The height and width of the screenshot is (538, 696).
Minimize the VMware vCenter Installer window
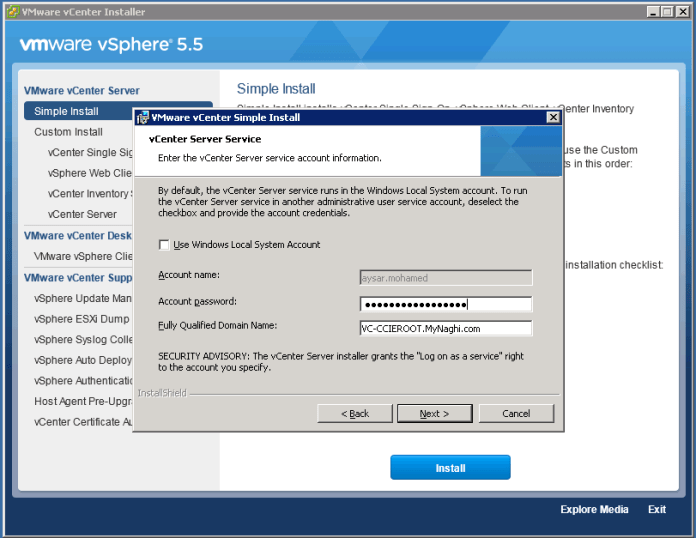(653, 12)
